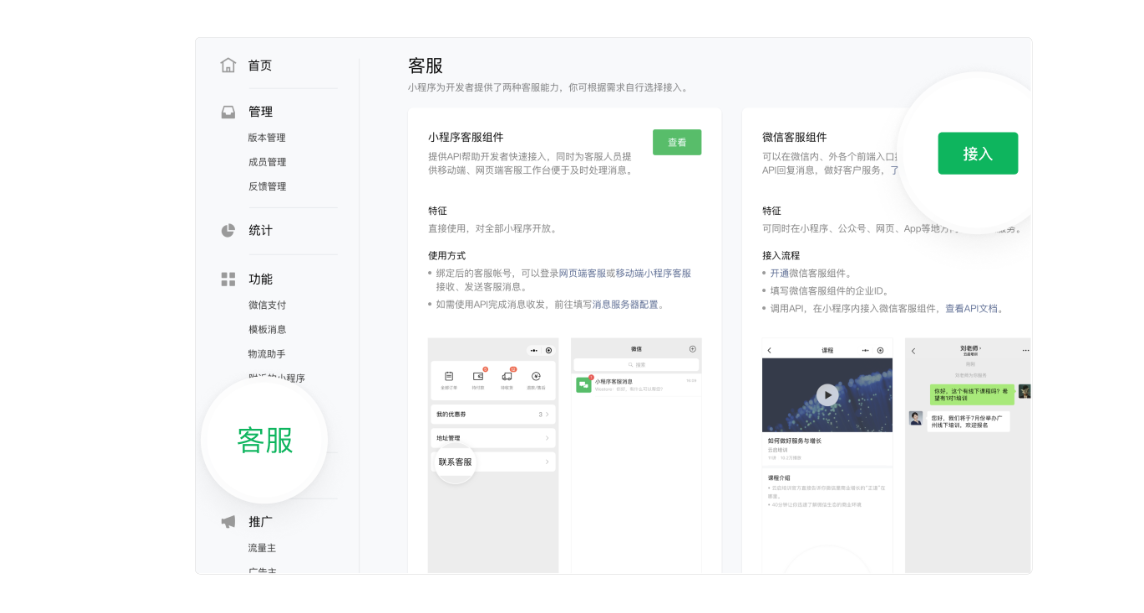Open 反馈管理 in the sidebar
1144x613 pixels.
point(266,186)
